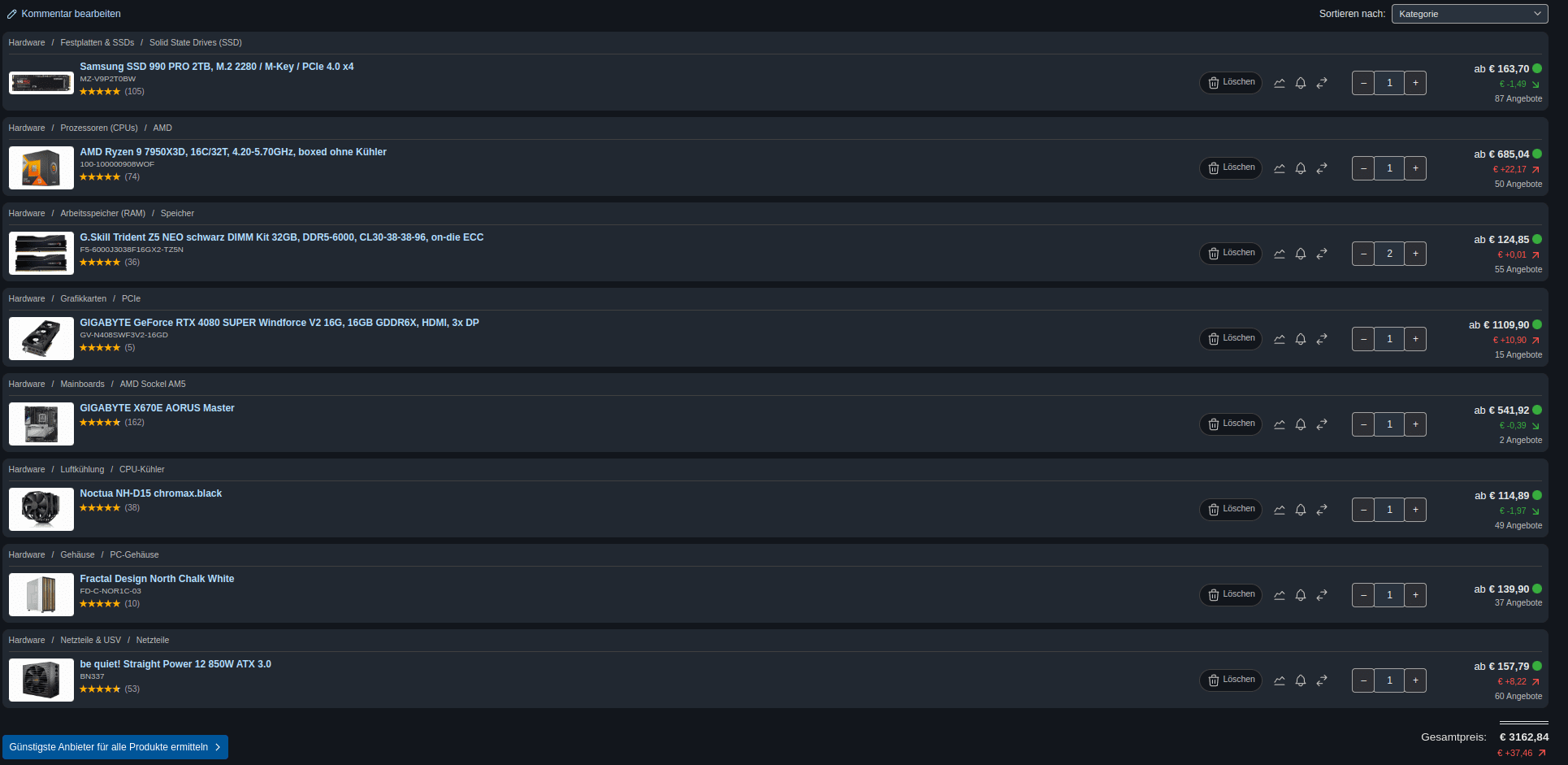
Task: Open price history chart for Fractal Design North
Action: click(1280, 595)
